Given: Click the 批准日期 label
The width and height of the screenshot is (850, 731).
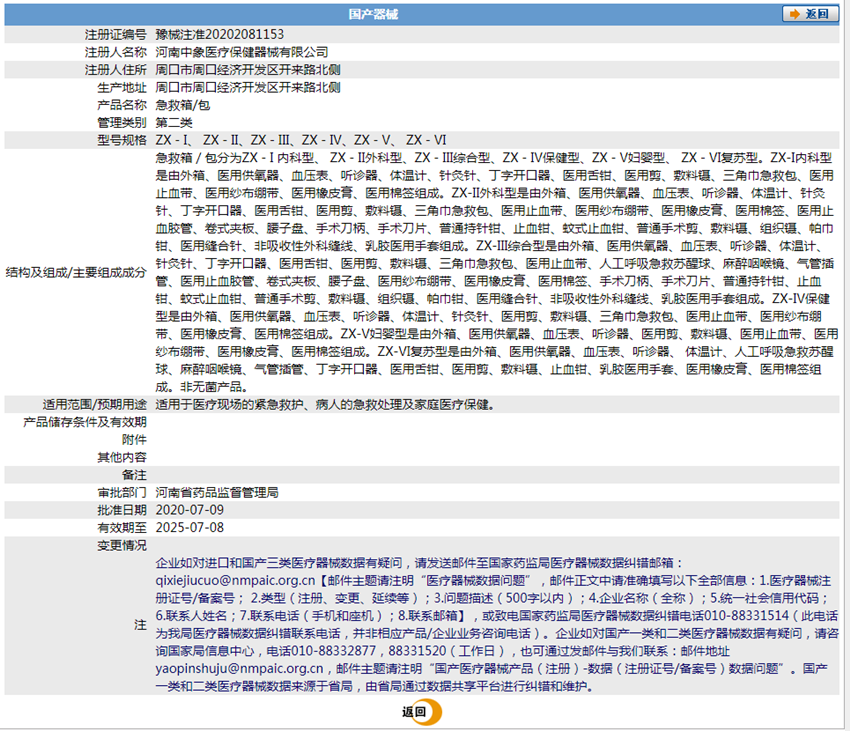Looking at the screenshot, I should (x=122, y=510).
